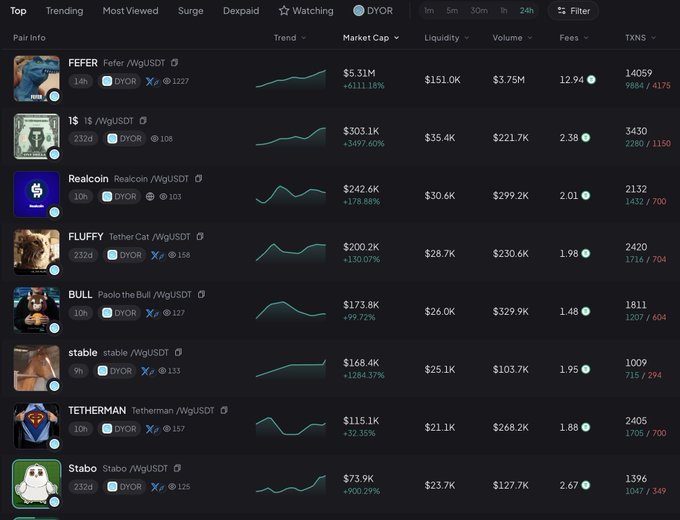Click the fee token icon beside 2.67

(x=586, y=485)
